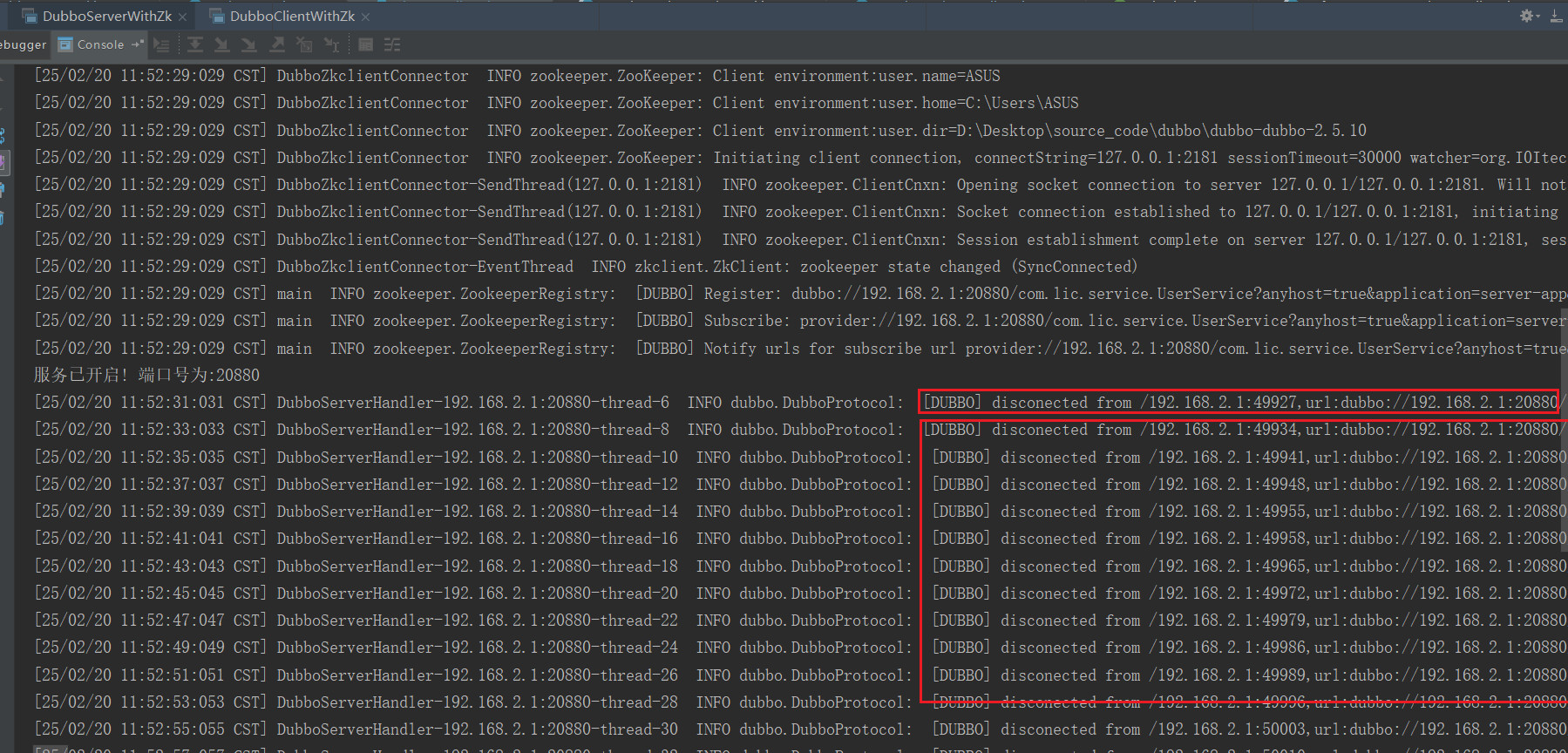This screenshot has height=753, width=1568.
Task: Click the Run to Cursor icon
Action: tap(331, 44)
